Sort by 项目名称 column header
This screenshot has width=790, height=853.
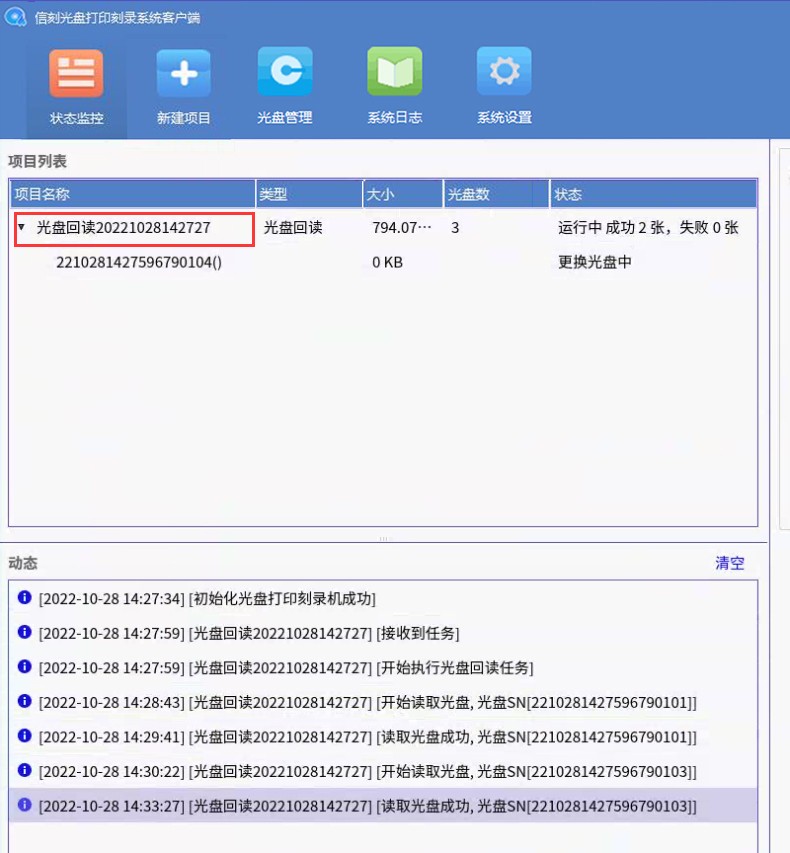point(132,194)
